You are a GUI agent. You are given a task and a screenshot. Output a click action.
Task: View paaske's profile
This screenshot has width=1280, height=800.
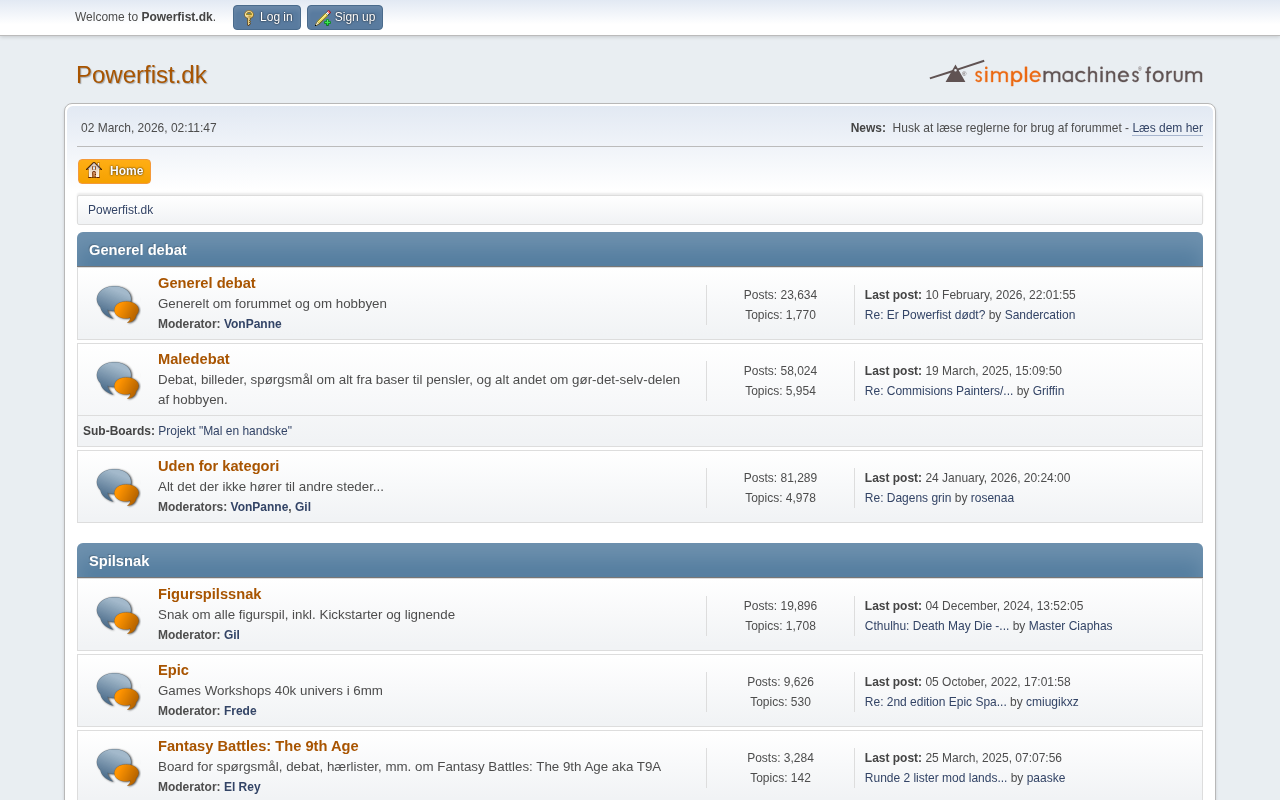point(1046,778)
